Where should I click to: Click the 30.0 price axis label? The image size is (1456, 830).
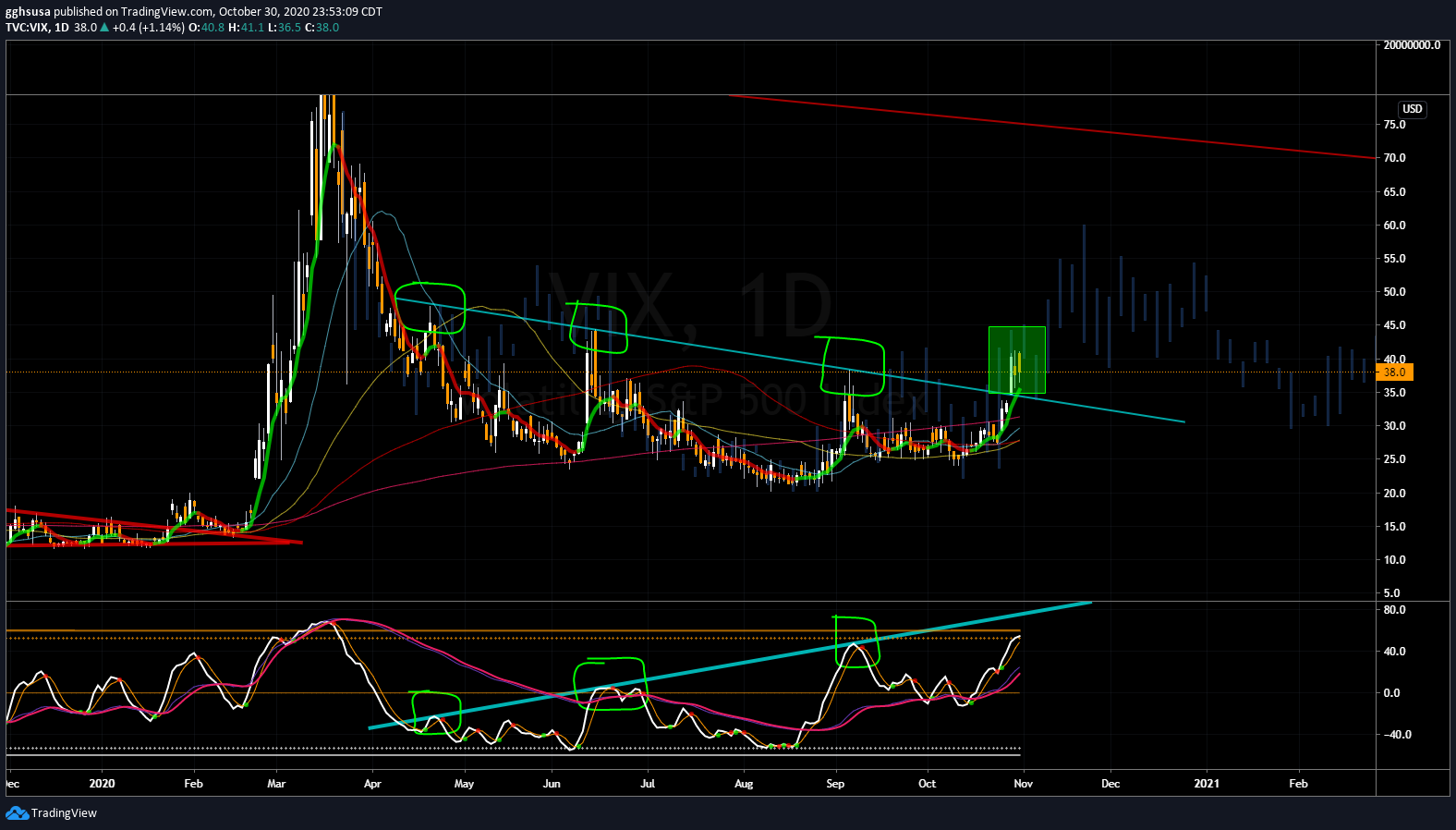[x=1394, y=426]
